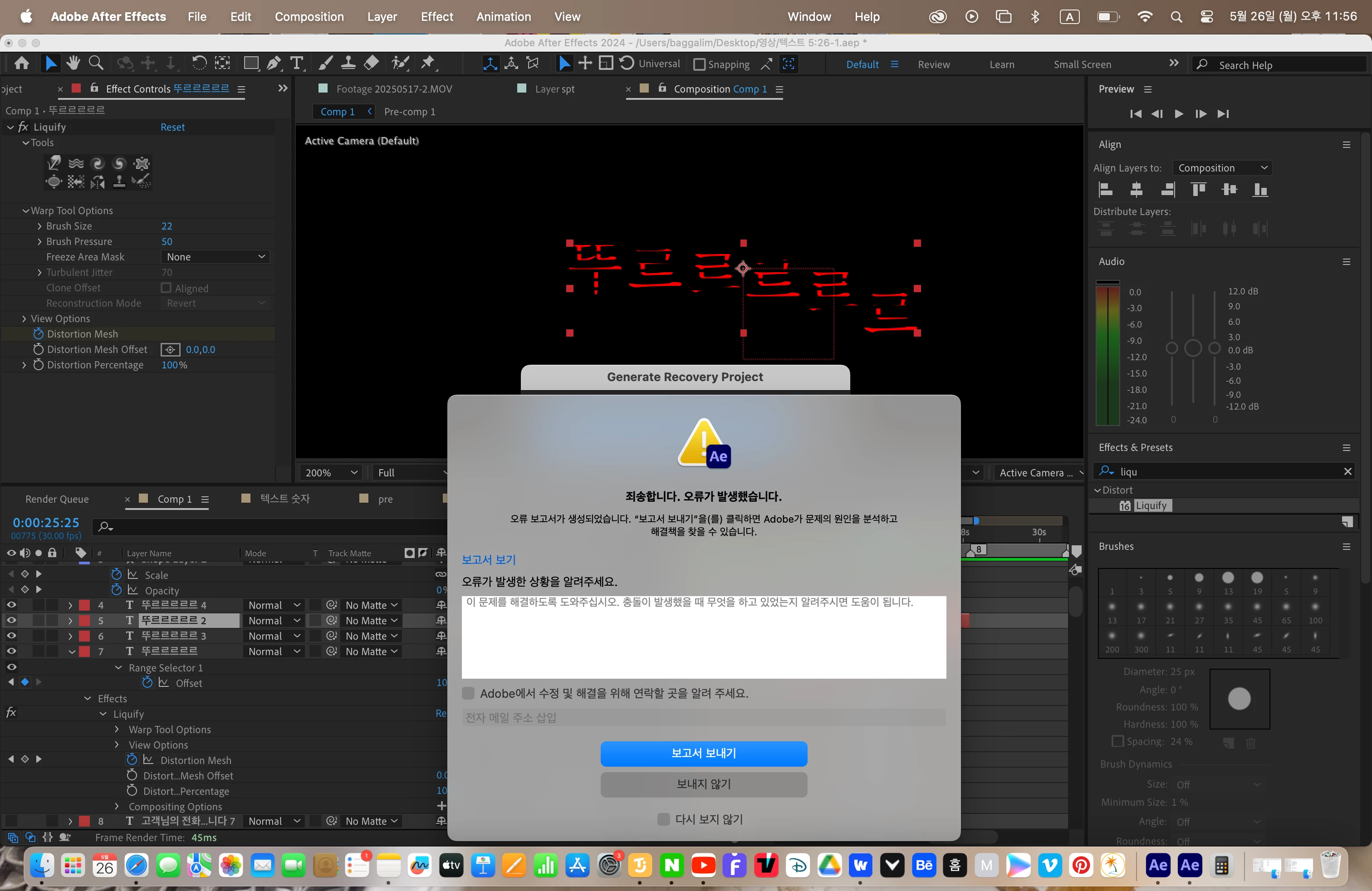Select the Hand tool in toolbar
Image resolution: width=1372 pixels, height=891 pixels.
click(73, 64)
